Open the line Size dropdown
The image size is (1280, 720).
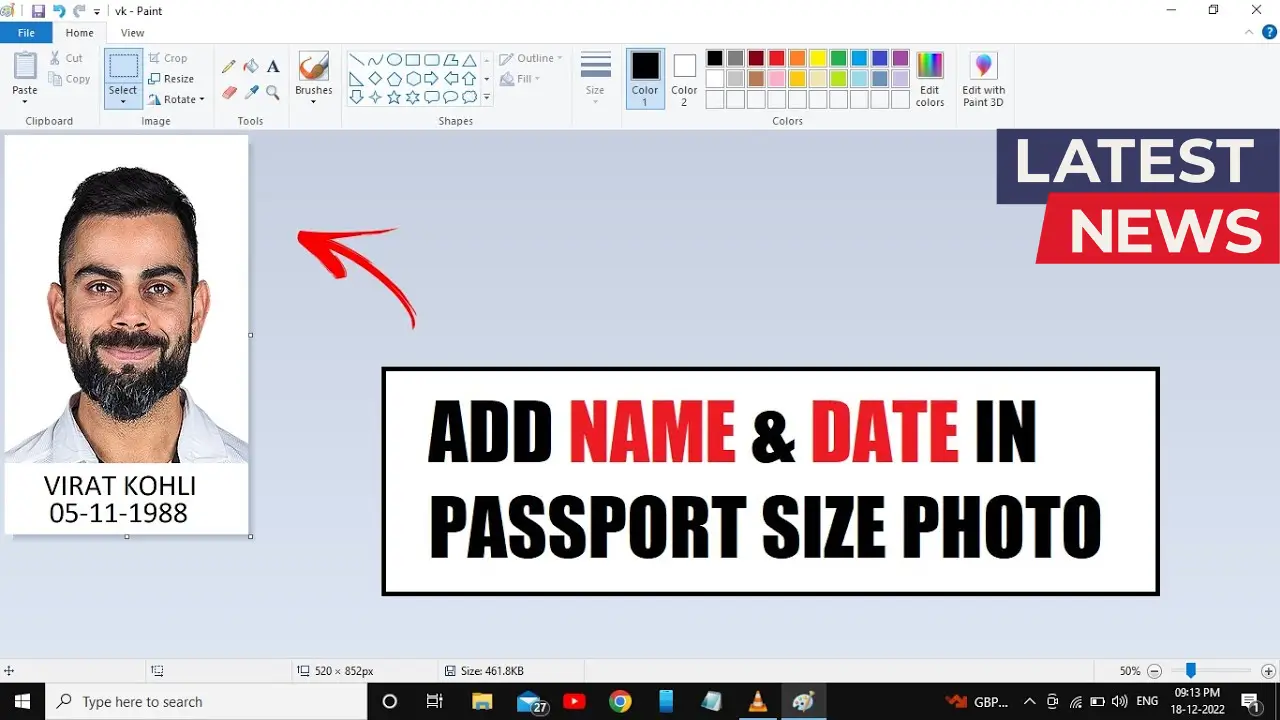click(x=595, y=79)
